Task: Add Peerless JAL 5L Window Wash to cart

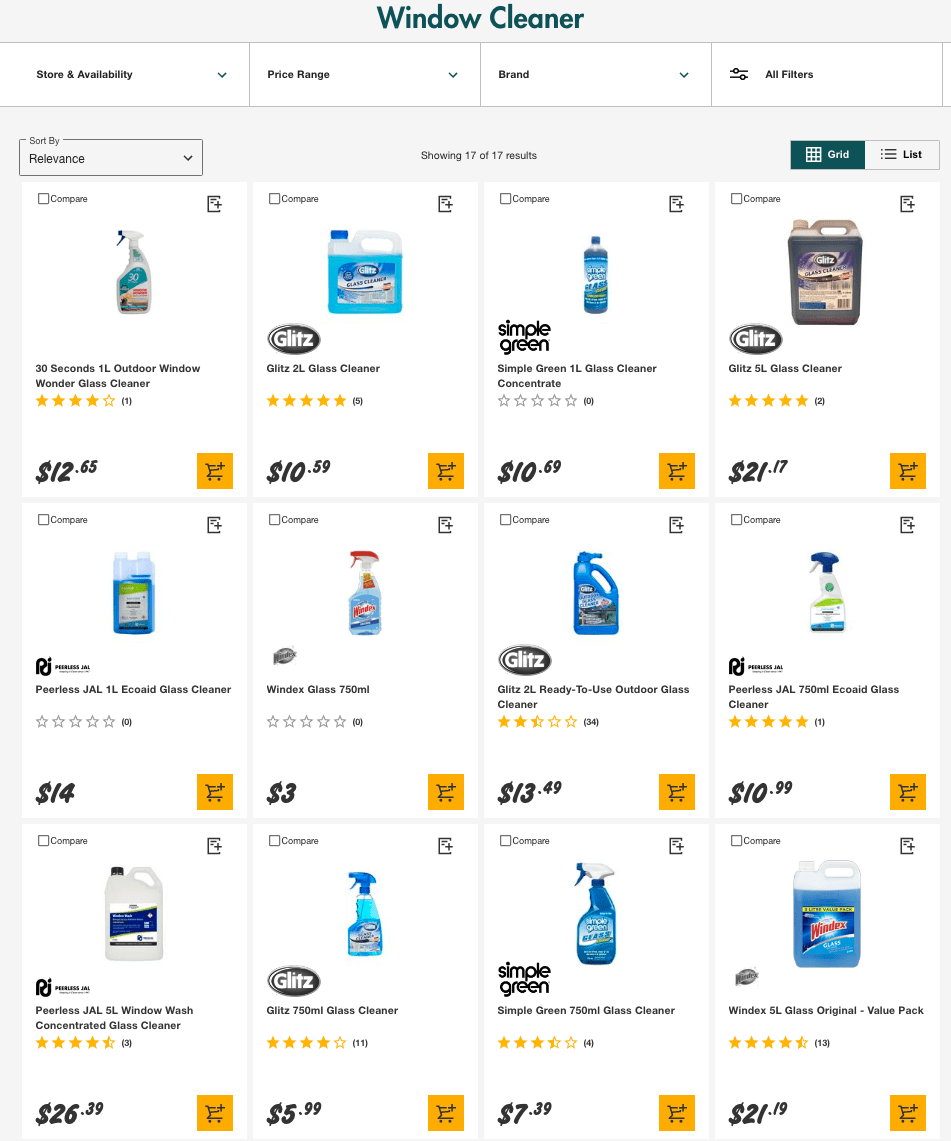Action: (x=214, y=1112)
